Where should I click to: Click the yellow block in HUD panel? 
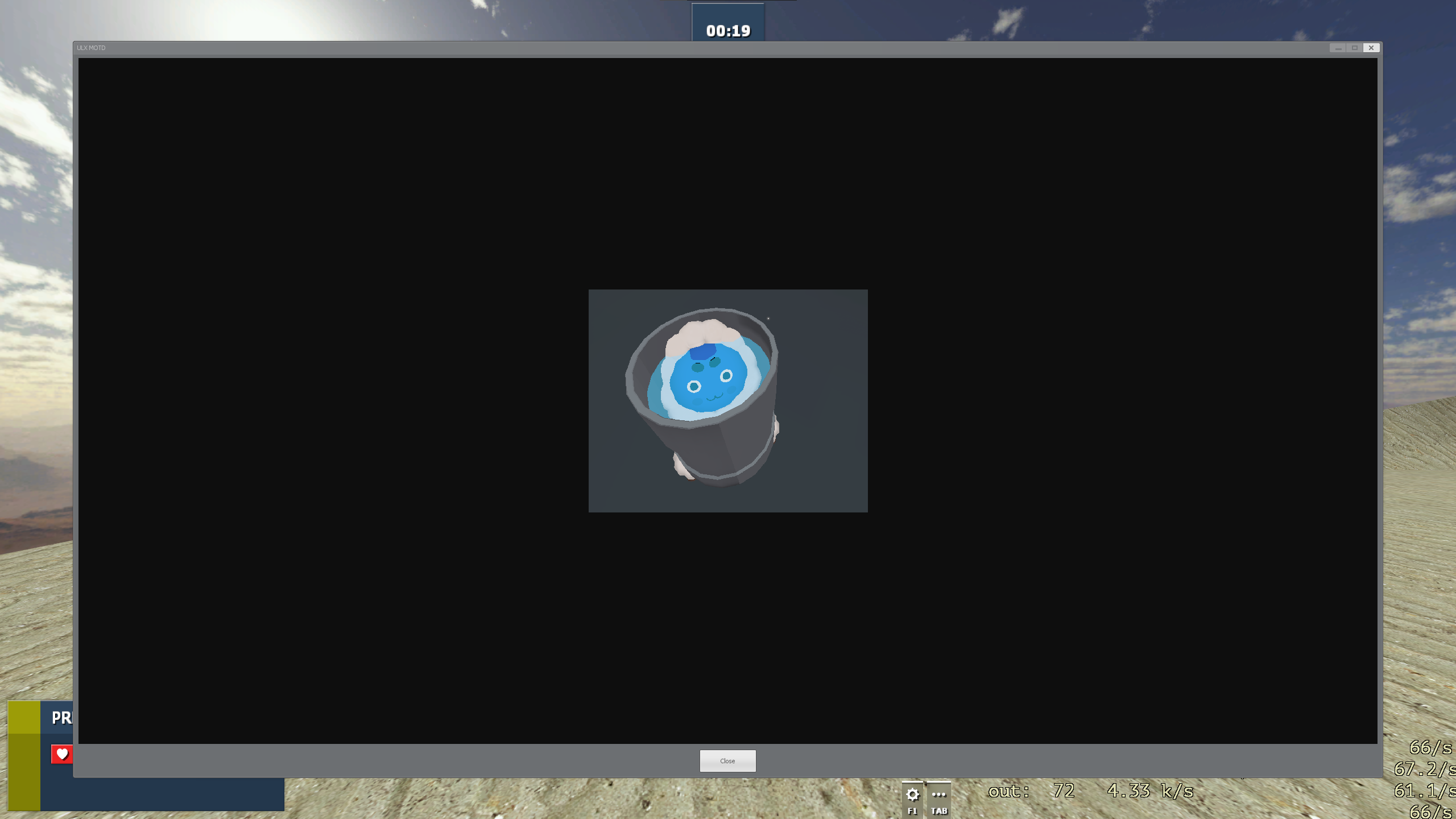(x=24, y=755)
